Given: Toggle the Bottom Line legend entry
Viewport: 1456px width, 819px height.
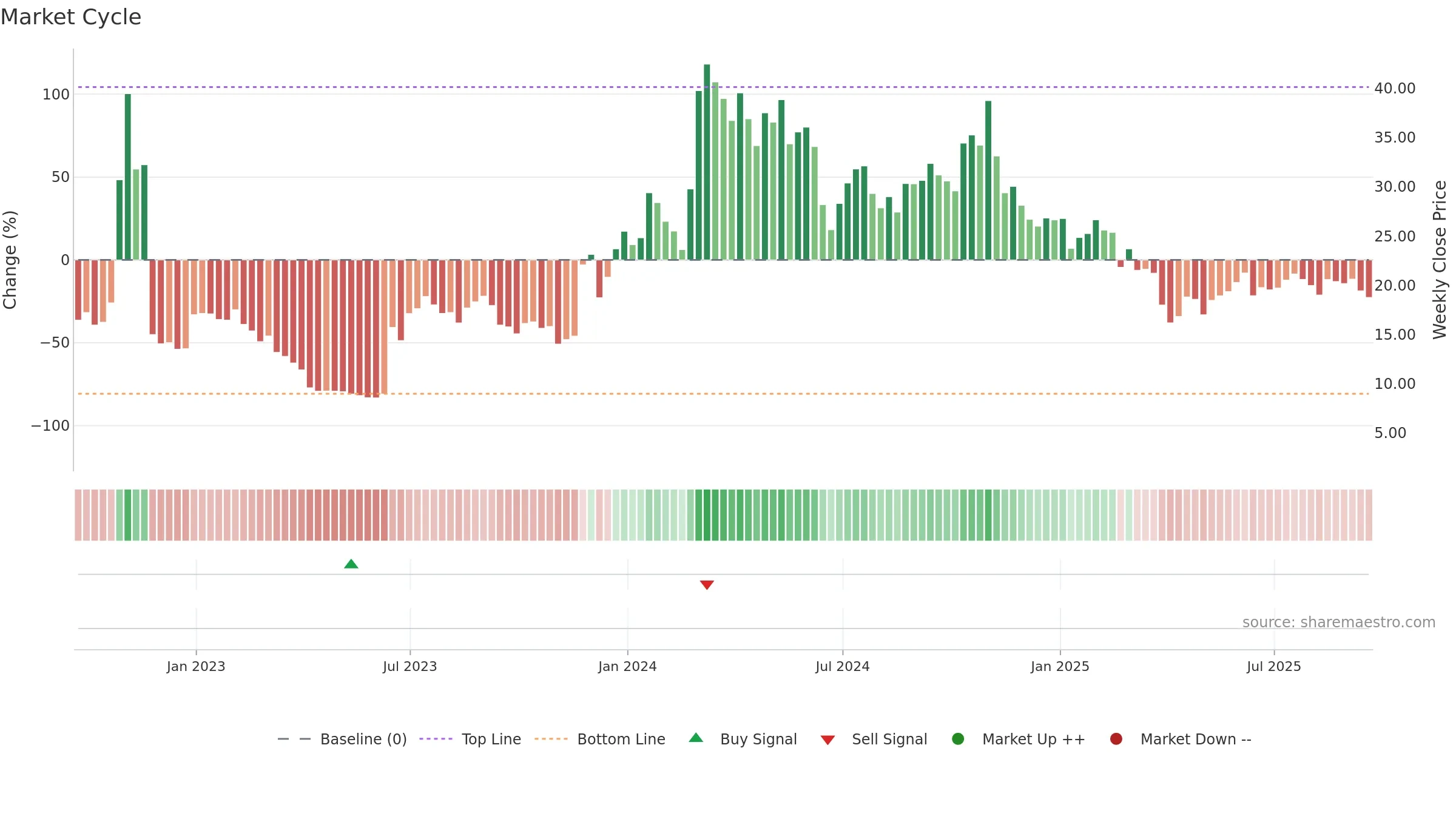Looking at the screenshot, I should [x=600, y=739].
